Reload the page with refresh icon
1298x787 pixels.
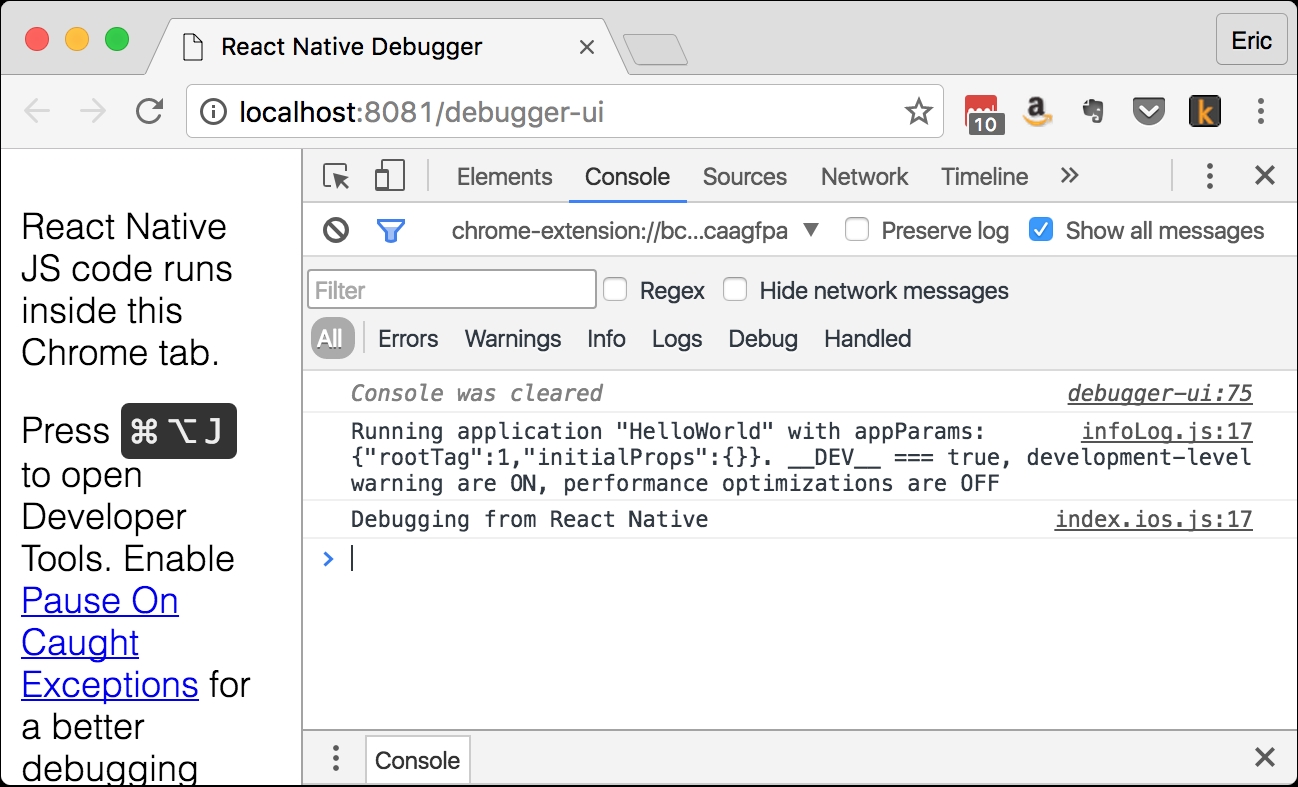pos(149,111)
